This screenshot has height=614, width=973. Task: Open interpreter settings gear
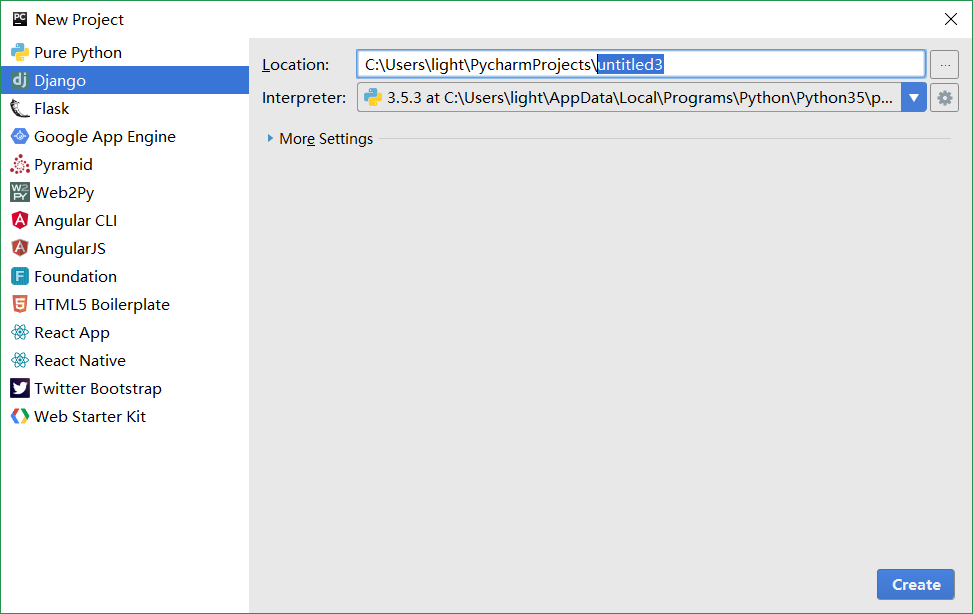[x=944, y=97]
